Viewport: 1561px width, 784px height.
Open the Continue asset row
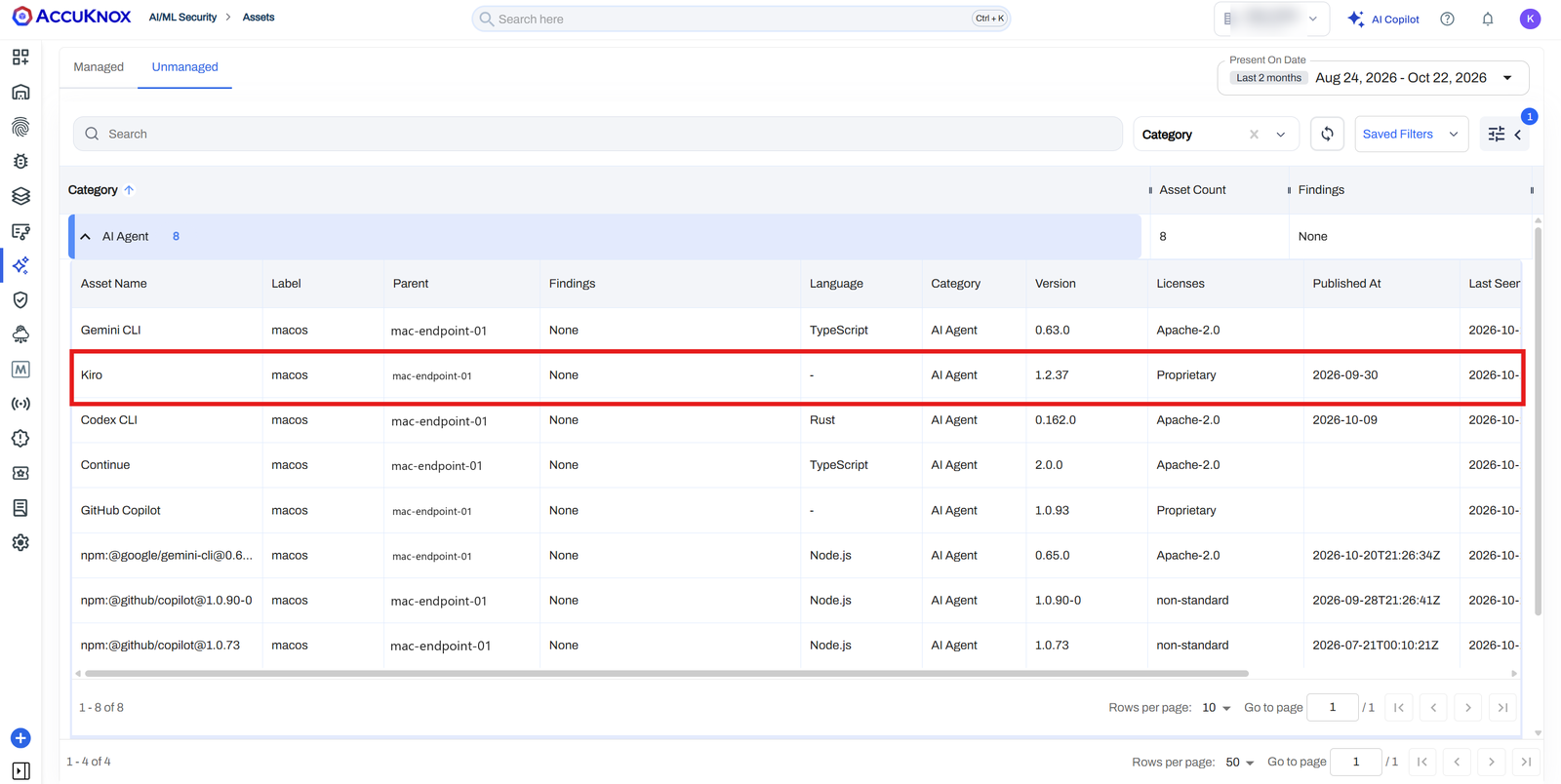(x=796, y=465)
